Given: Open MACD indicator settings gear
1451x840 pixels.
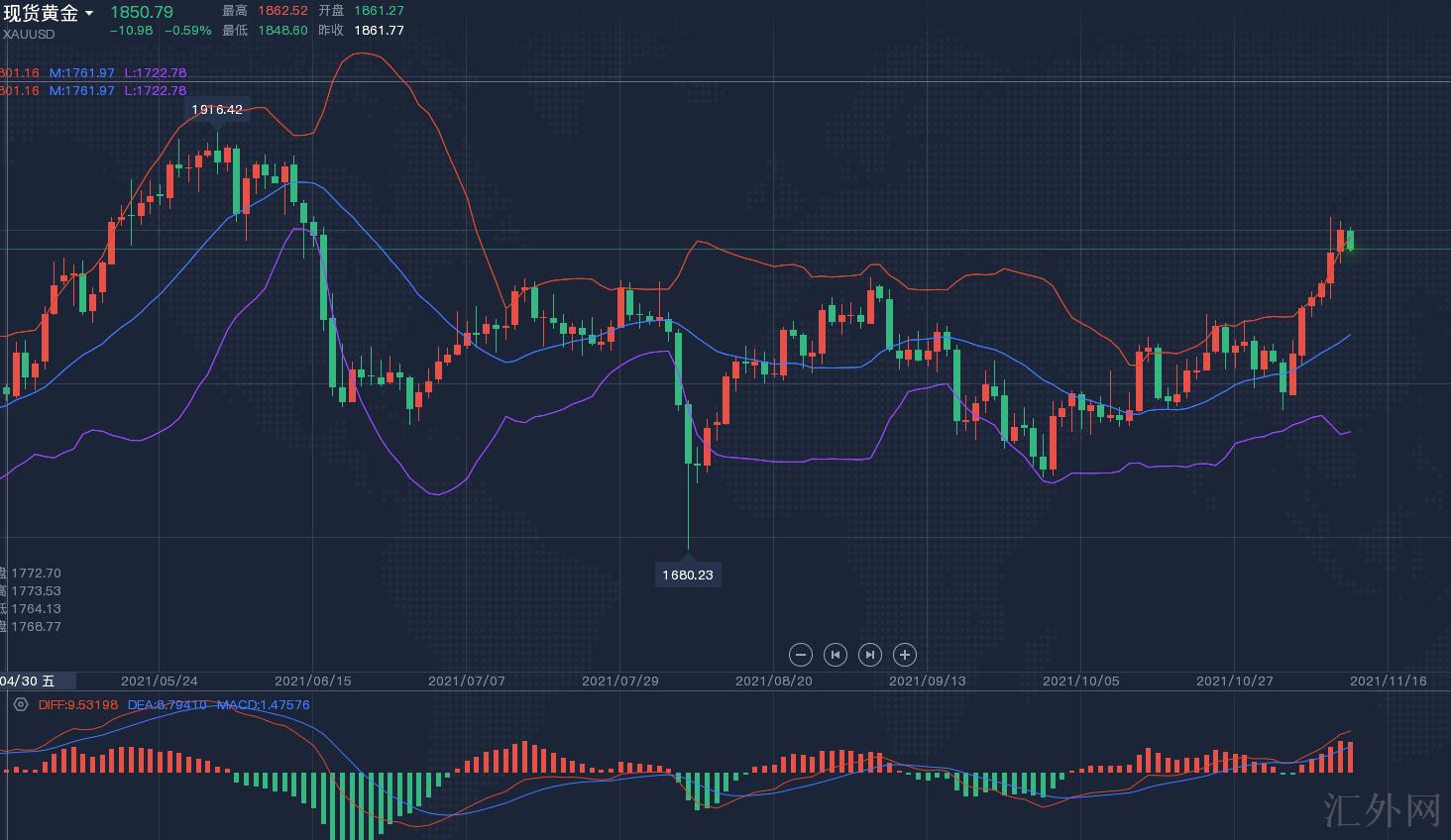Looking at the screenshot, I should [x=21, y=705].
